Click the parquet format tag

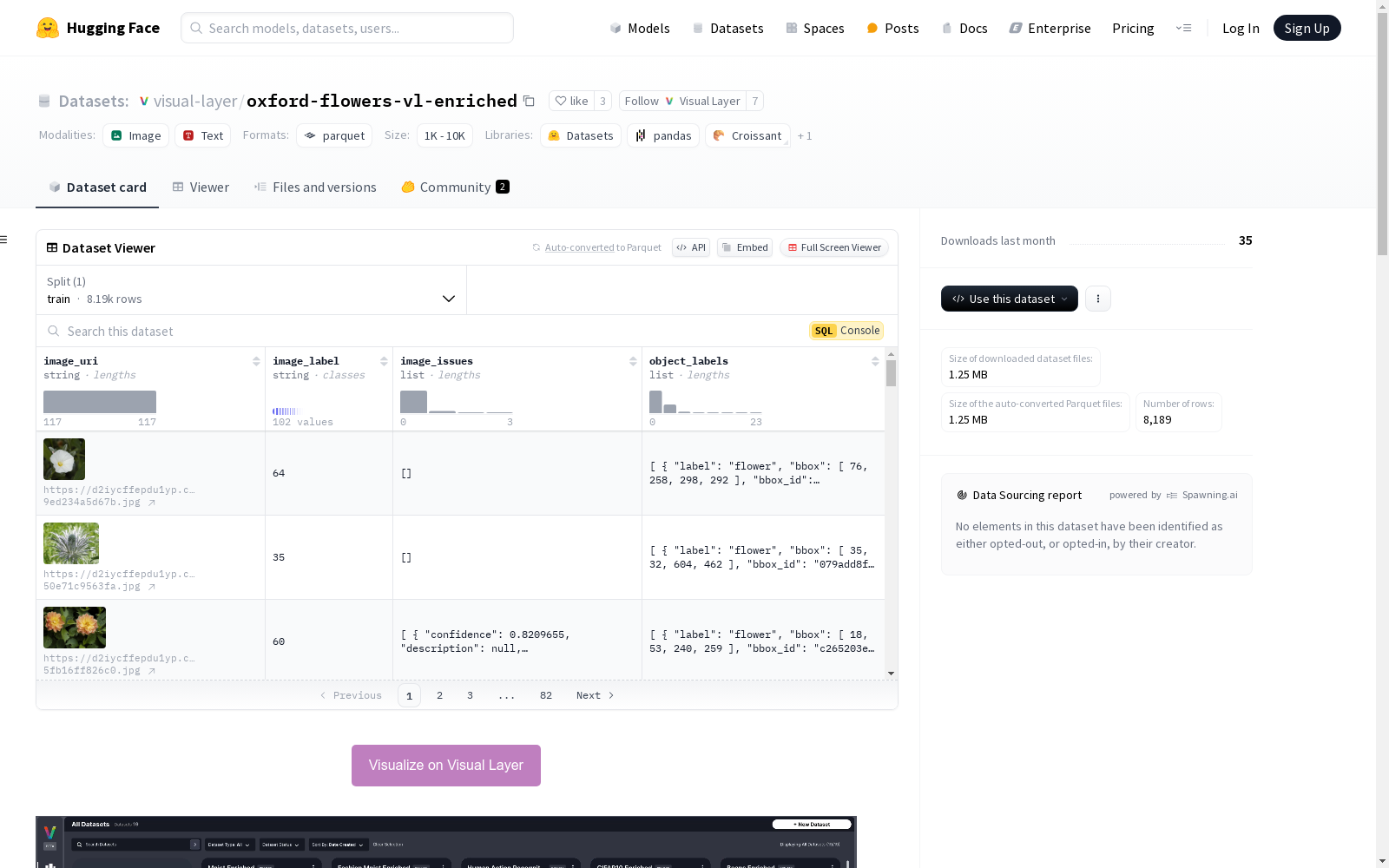pyautogui.click(x=334, y=135)
